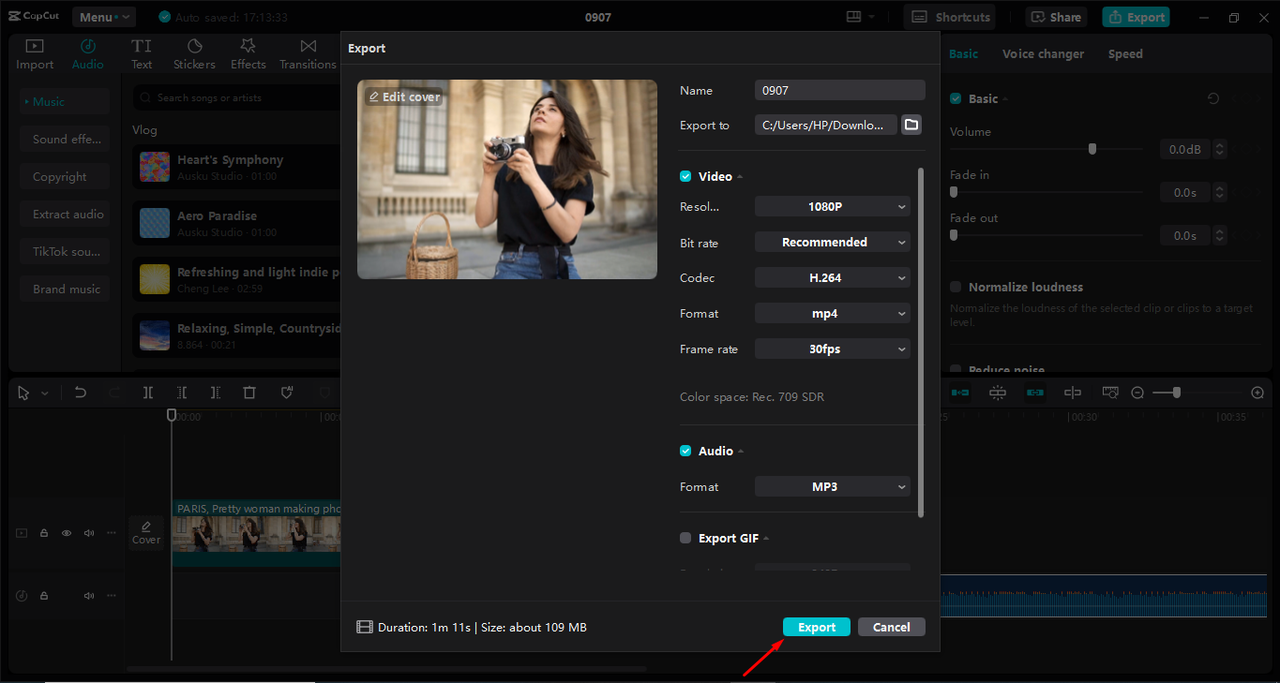Click the zoom in plus icon
The height and width of the screenshot is (683, 1280).
(1258, 393)
